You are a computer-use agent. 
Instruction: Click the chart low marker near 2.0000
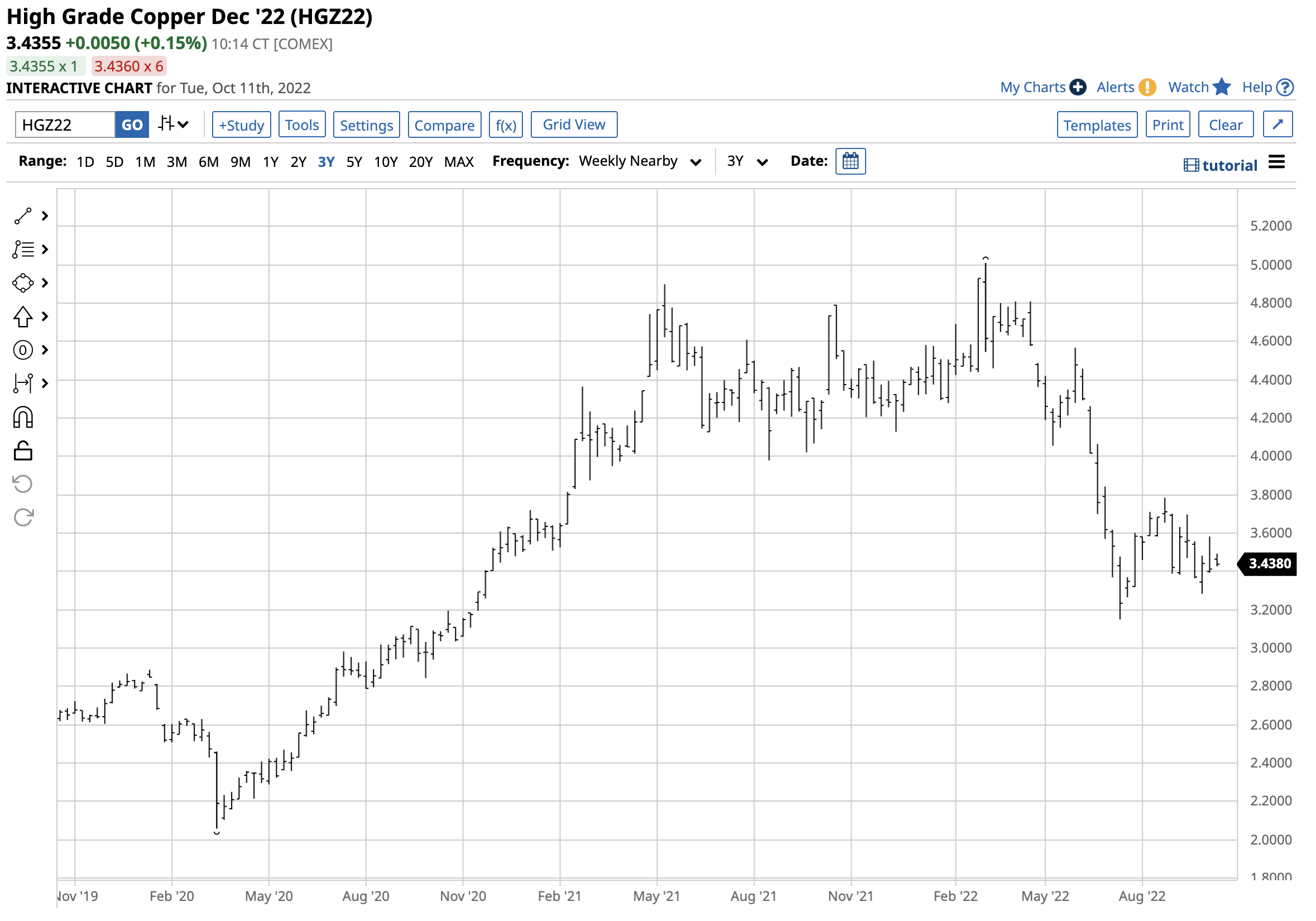[217, 833]
